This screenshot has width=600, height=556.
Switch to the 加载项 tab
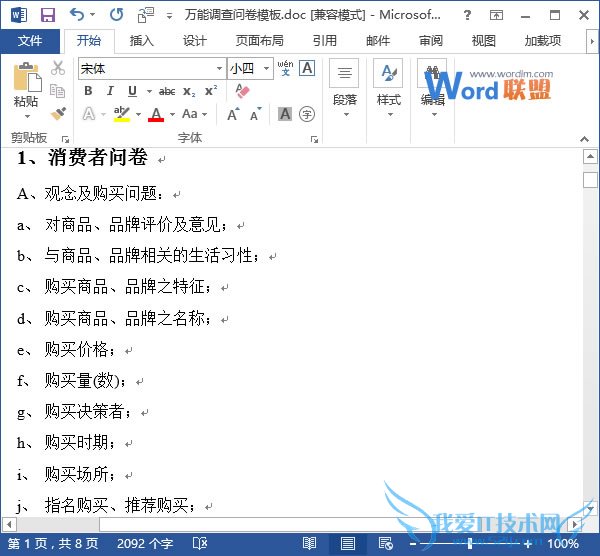pos(543,41)
